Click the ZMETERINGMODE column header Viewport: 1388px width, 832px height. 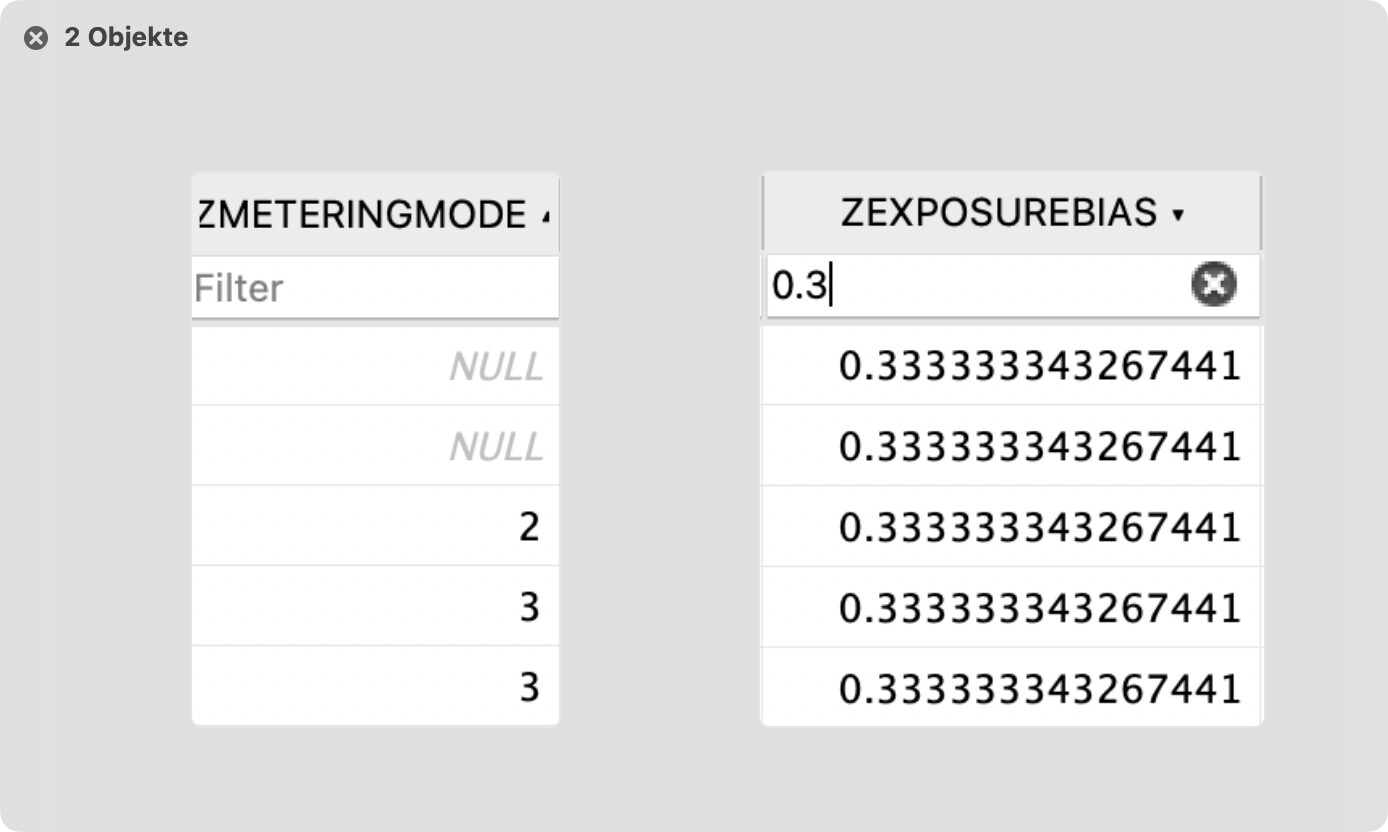coord(362,214)
